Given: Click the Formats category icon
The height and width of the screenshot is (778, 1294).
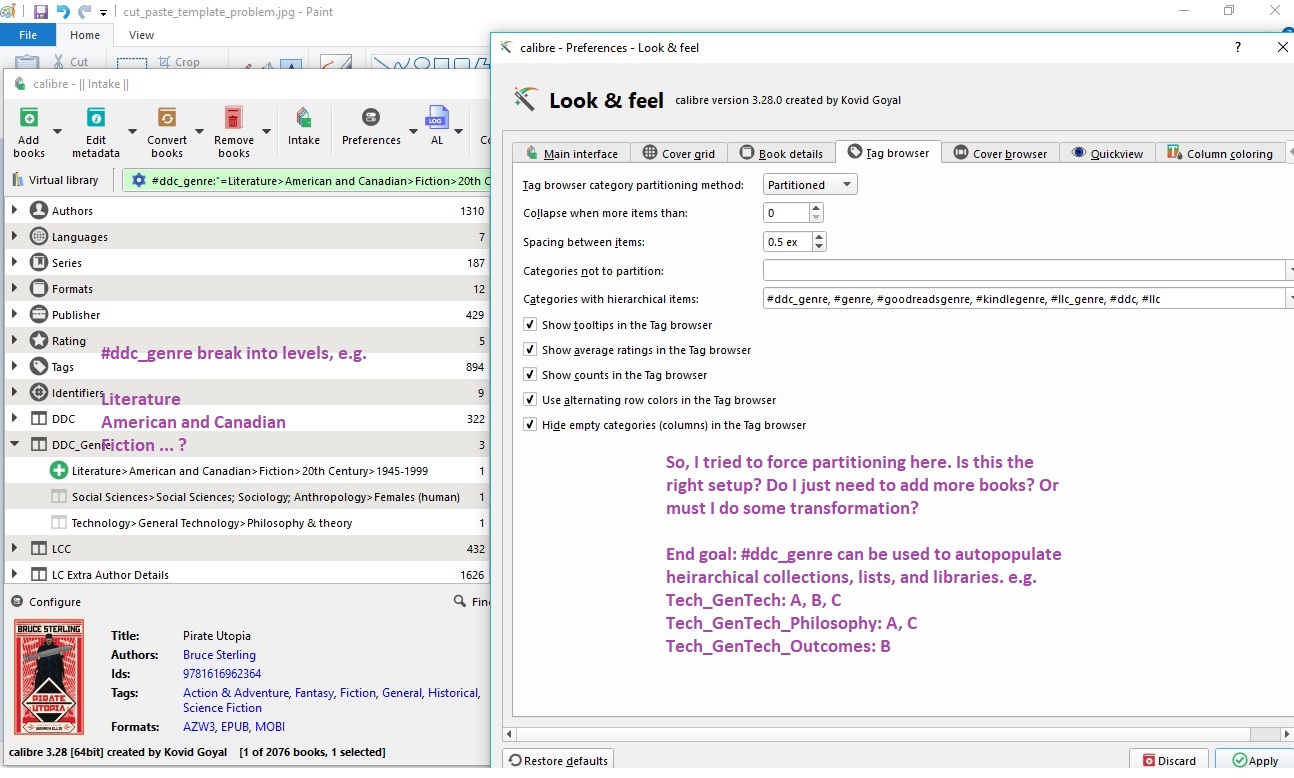Looking at the screenshot, I should click(x=39, y=289).
